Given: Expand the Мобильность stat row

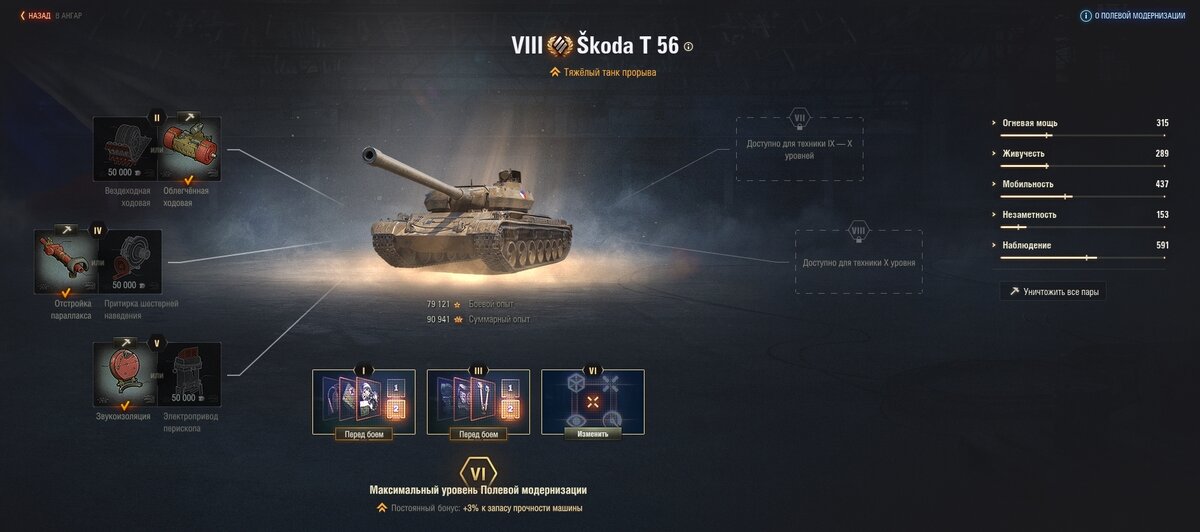Looking at the screenshot, I should [x=1084, y=185].
